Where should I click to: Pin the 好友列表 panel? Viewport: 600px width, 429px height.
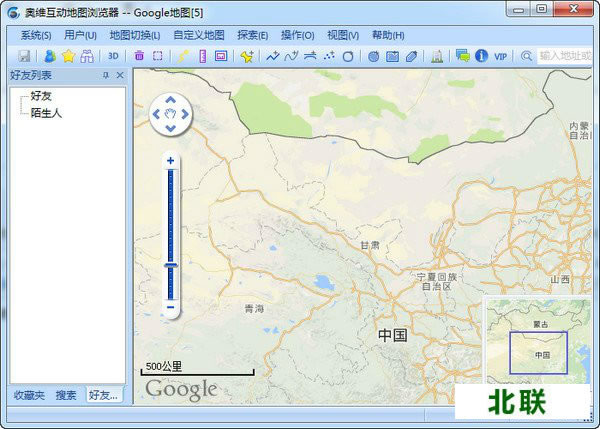click(106, 76)
